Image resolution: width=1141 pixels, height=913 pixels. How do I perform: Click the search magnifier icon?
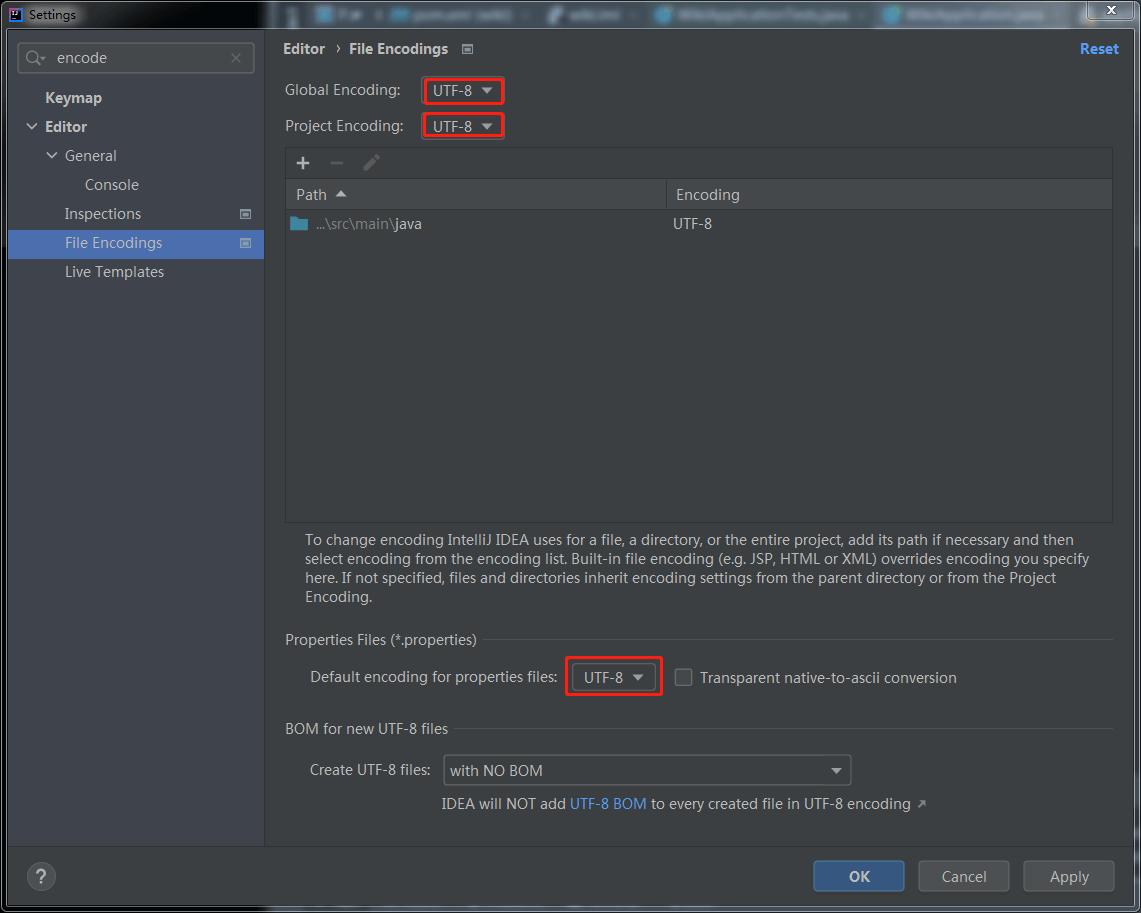pyautogui.click(x=34, y=57)
